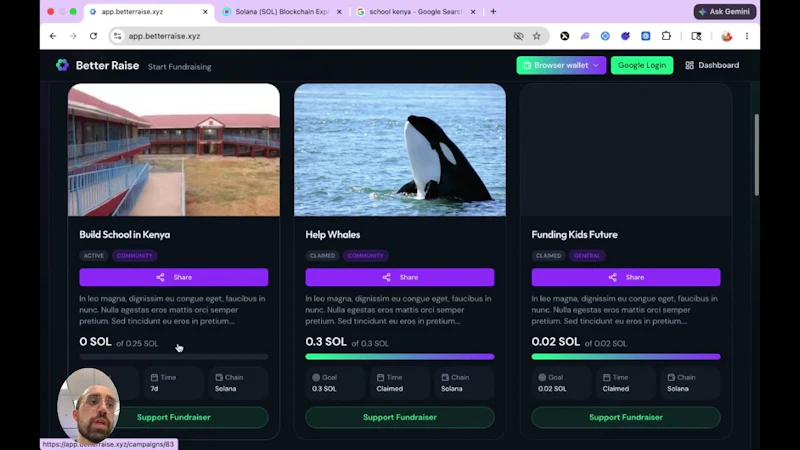Image resolution: width=800 pixels, height=450 pixels.
Task: Share the Build School in Kenya campaign
Action: (173, 277)
